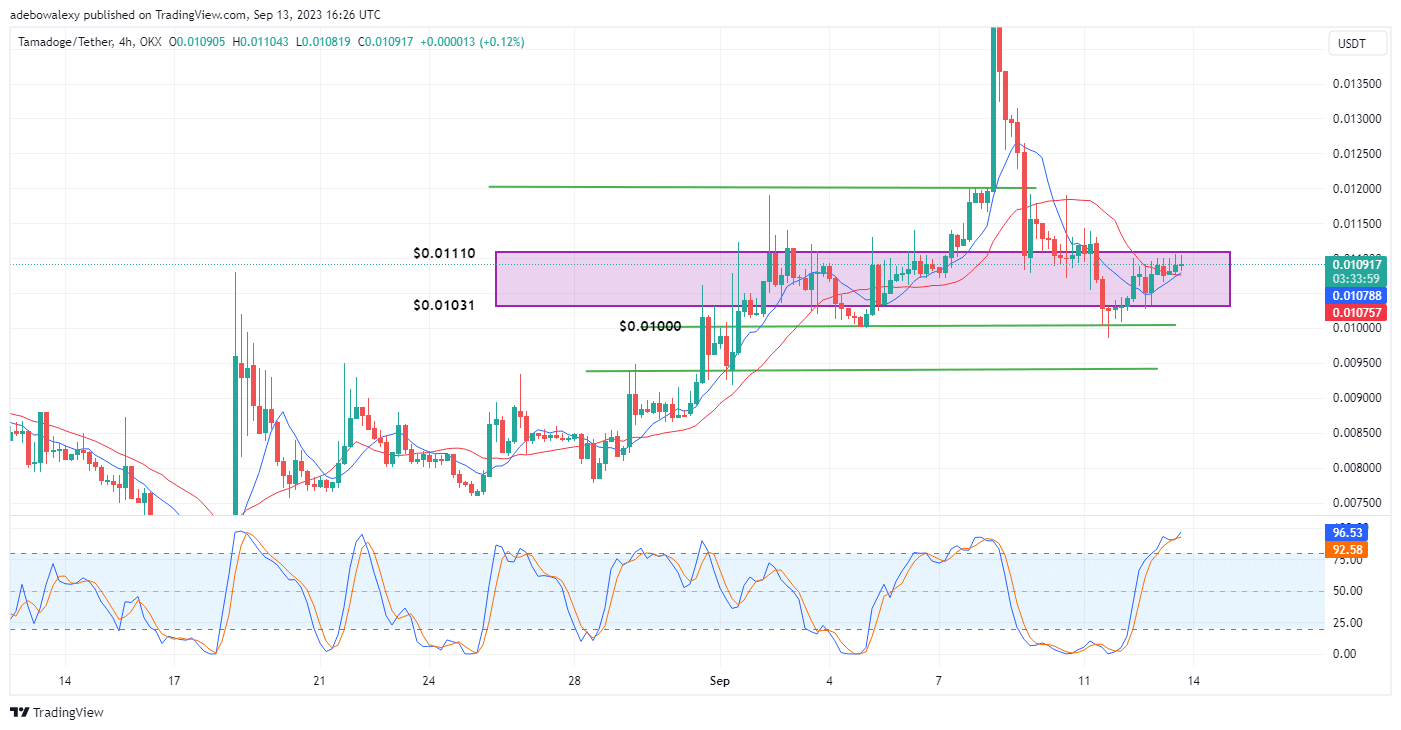The width and height of the screenshot is (1401, 730).
Task: Click the +0.000013 (+0.12%) change value
Action: coord(472,42)
